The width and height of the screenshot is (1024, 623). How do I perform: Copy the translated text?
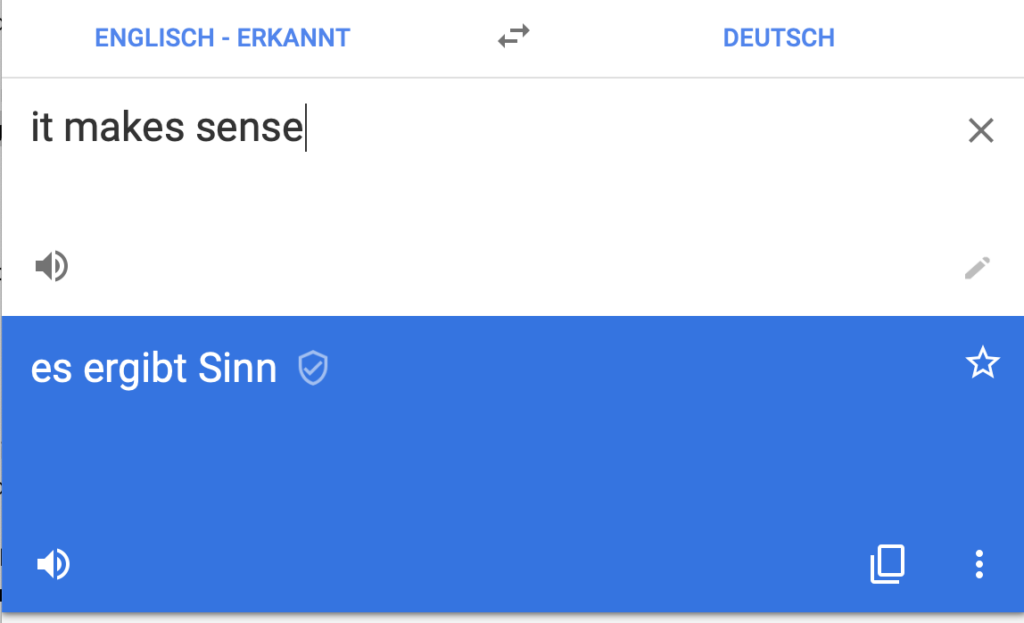(x=887, y=564)
